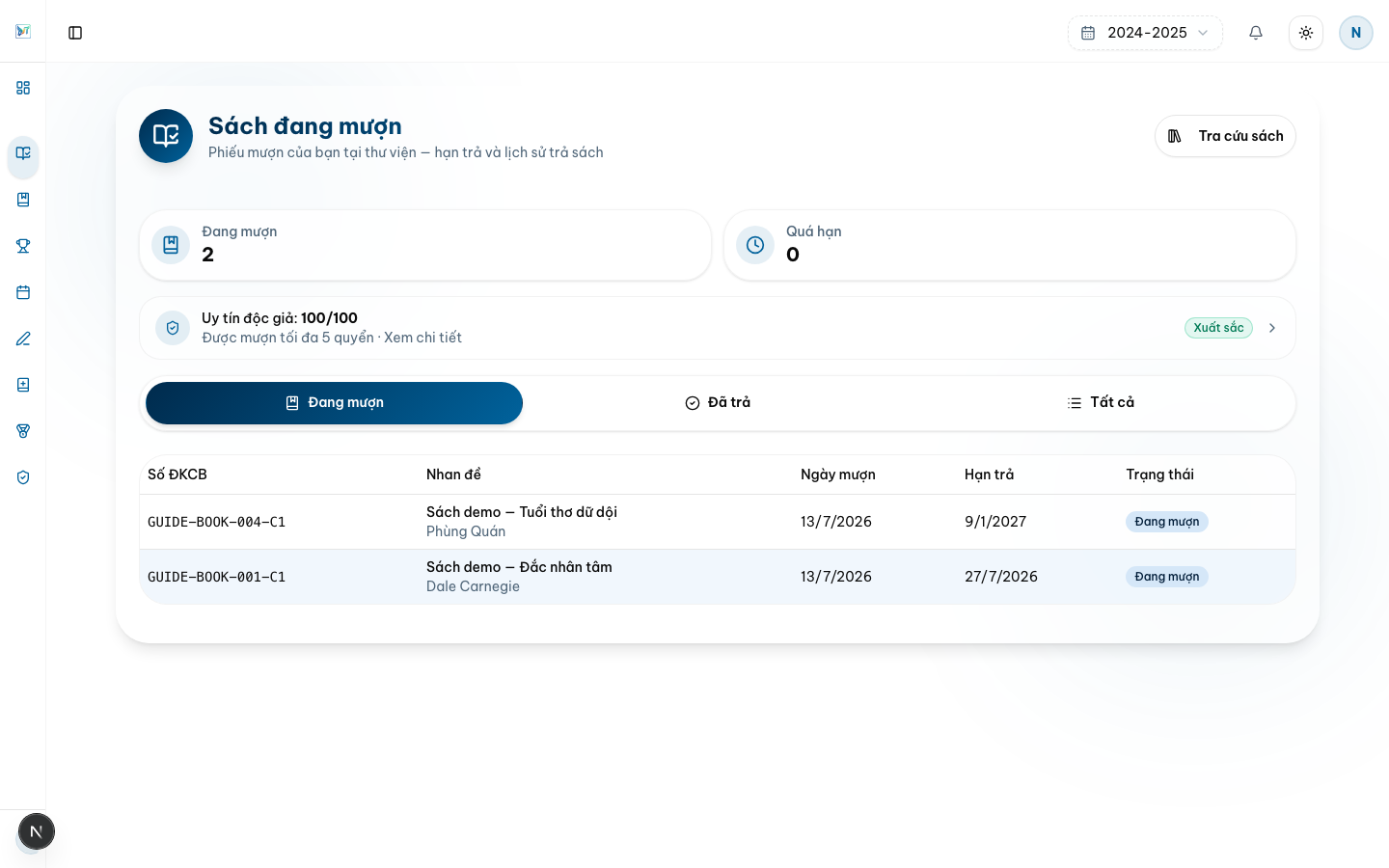Open the dashboard grid icon in sidebar
The image size is (1389, 868).
pos(23,88)
